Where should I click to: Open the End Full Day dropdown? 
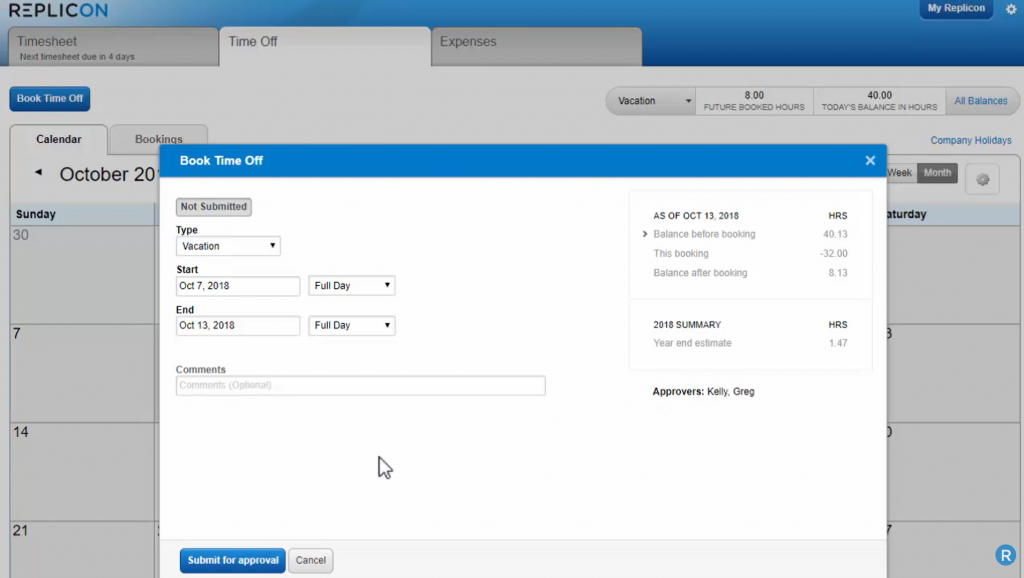coord(351,326)
